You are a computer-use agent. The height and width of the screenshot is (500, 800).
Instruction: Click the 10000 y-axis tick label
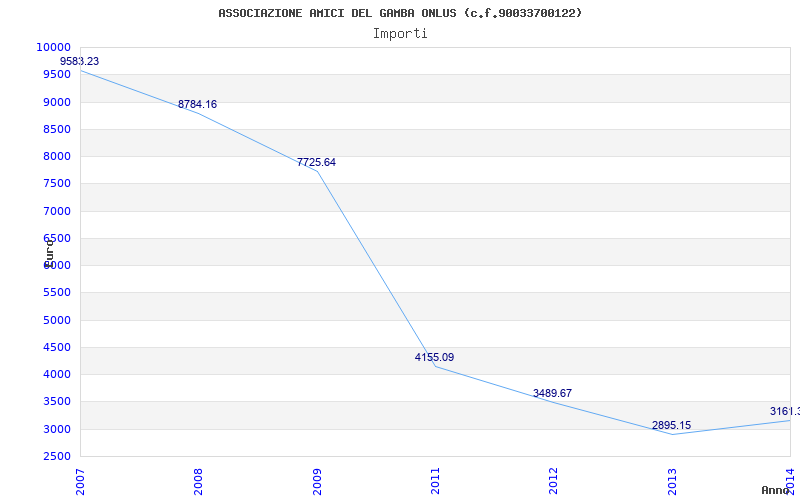pos(53,47)
